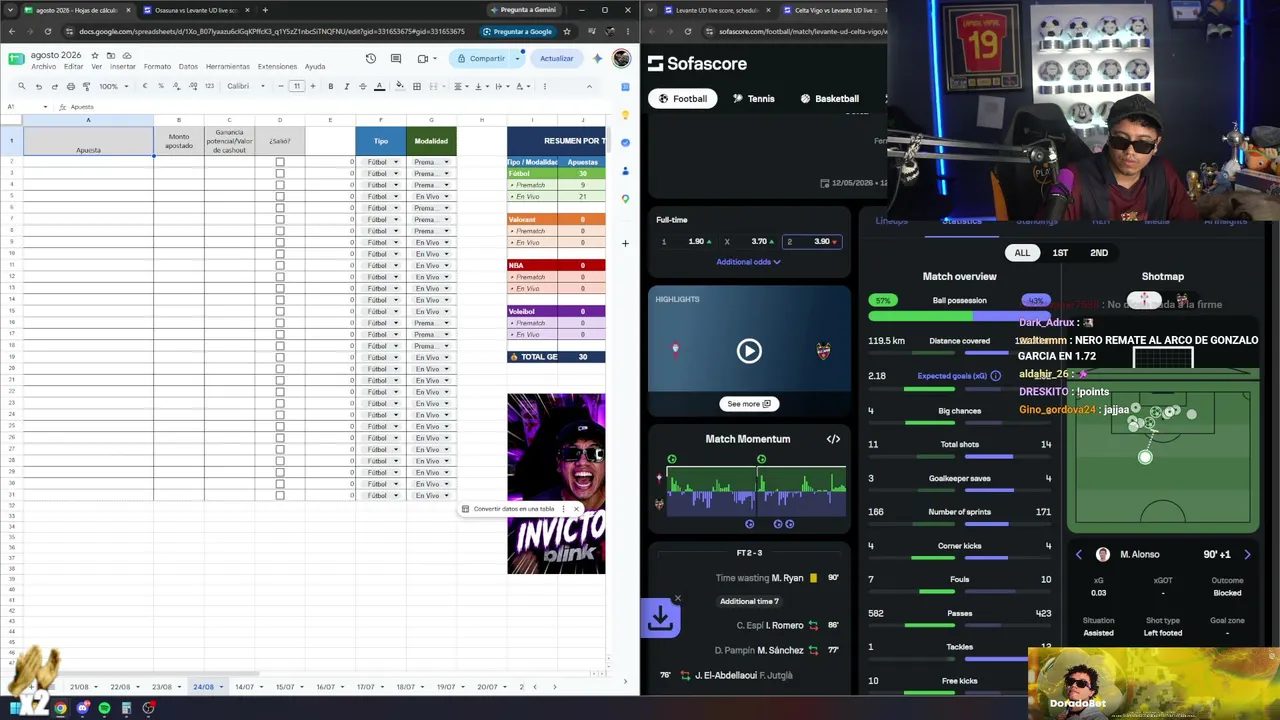Image resolution: width=1280 pixels, height=720 pixels.
Task: Toggle bold formatting in Sheets
Action: pos(331,86)
